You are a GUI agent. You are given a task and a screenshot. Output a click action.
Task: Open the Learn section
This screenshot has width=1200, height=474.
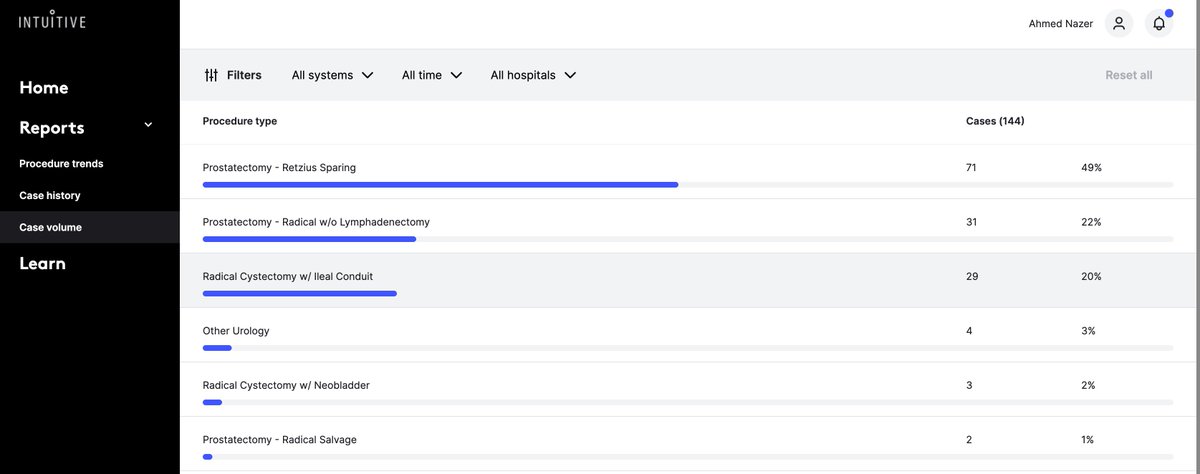click(43, 264)
